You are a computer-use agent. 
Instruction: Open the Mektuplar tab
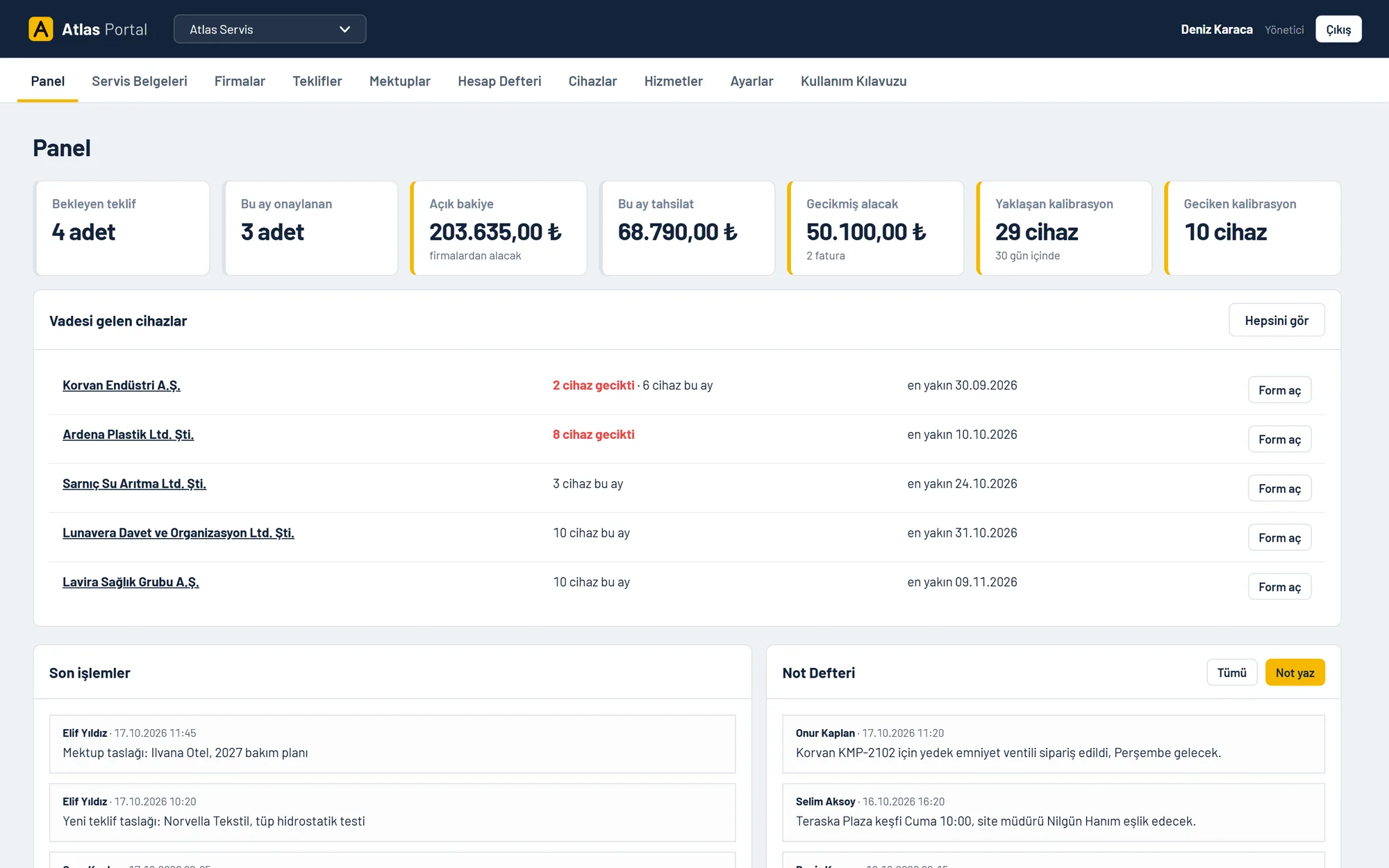400,81
